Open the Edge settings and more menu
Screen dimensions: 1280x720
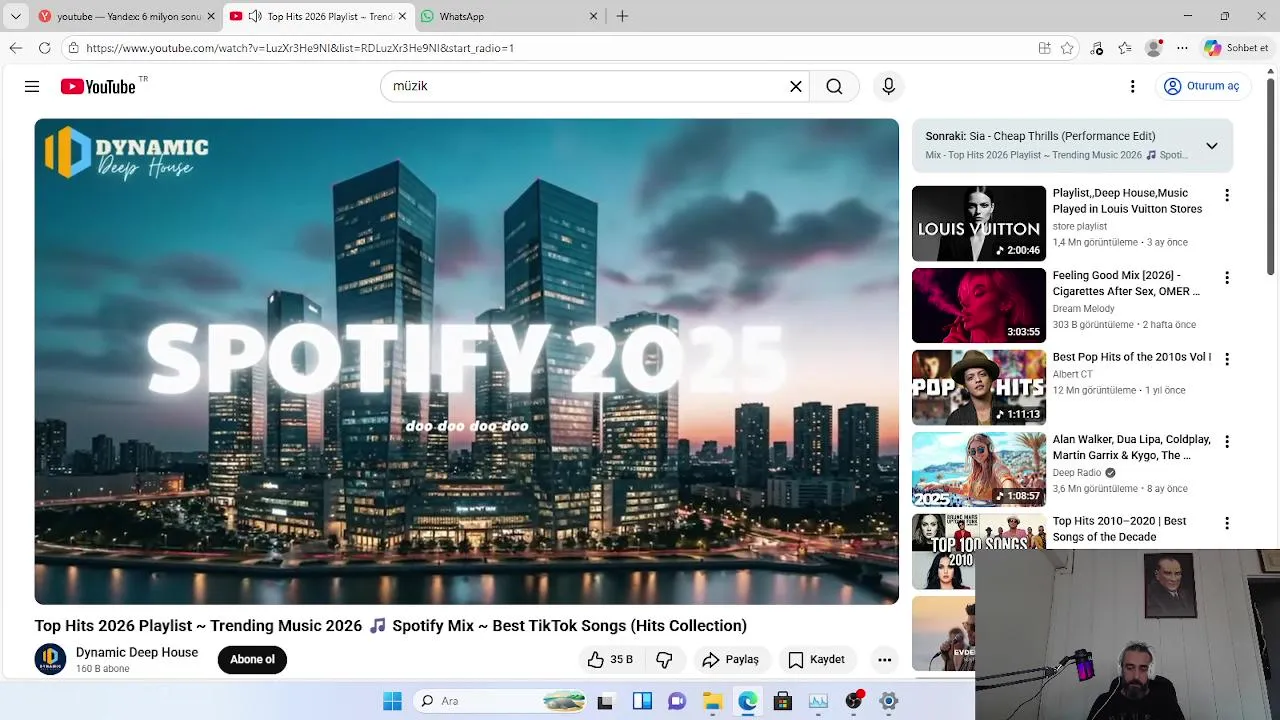pyautogui.click(x=1182, y=48)
